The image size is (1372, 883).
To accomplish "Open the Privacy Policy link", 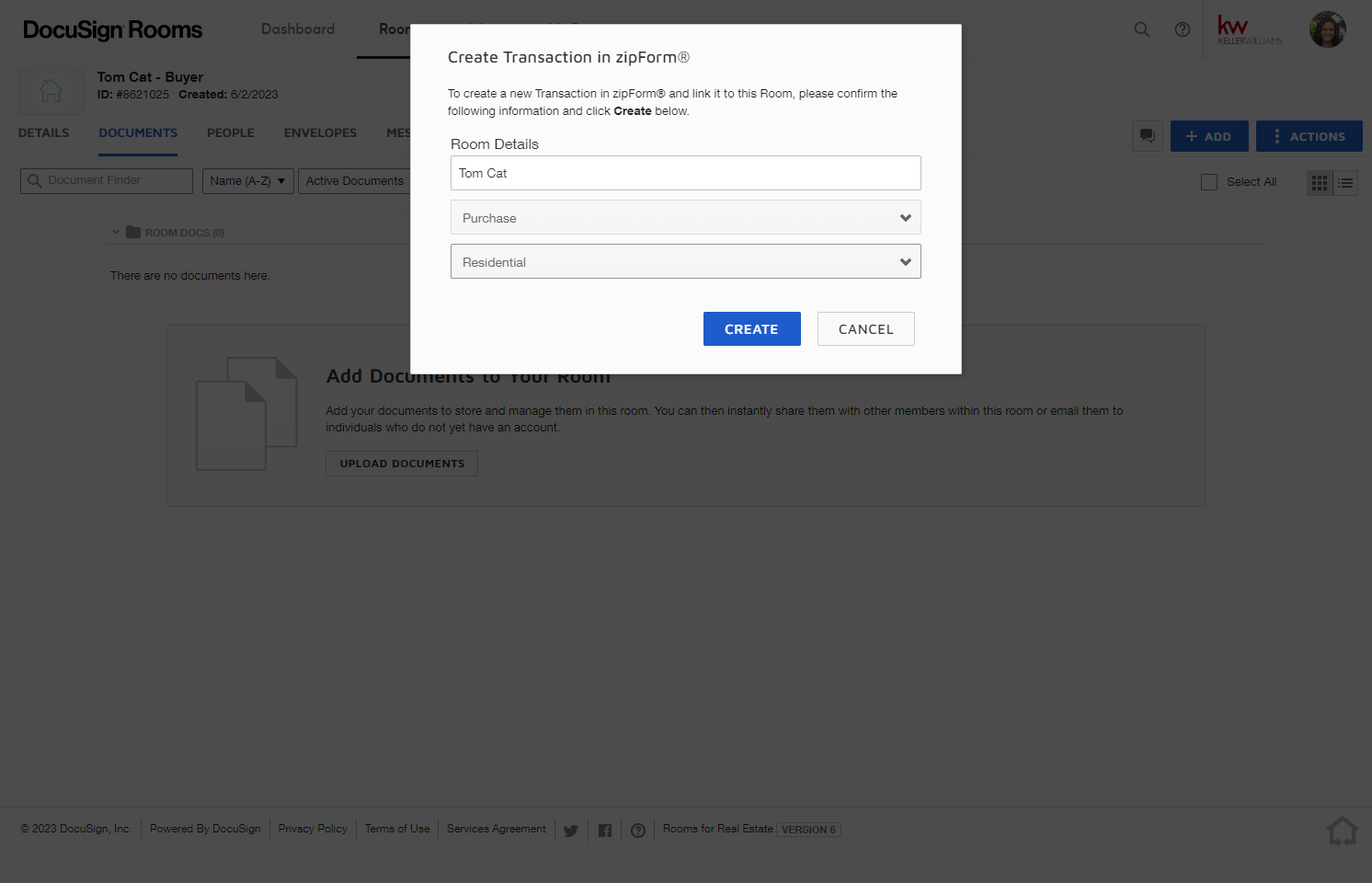I will (x=313, y=830).
